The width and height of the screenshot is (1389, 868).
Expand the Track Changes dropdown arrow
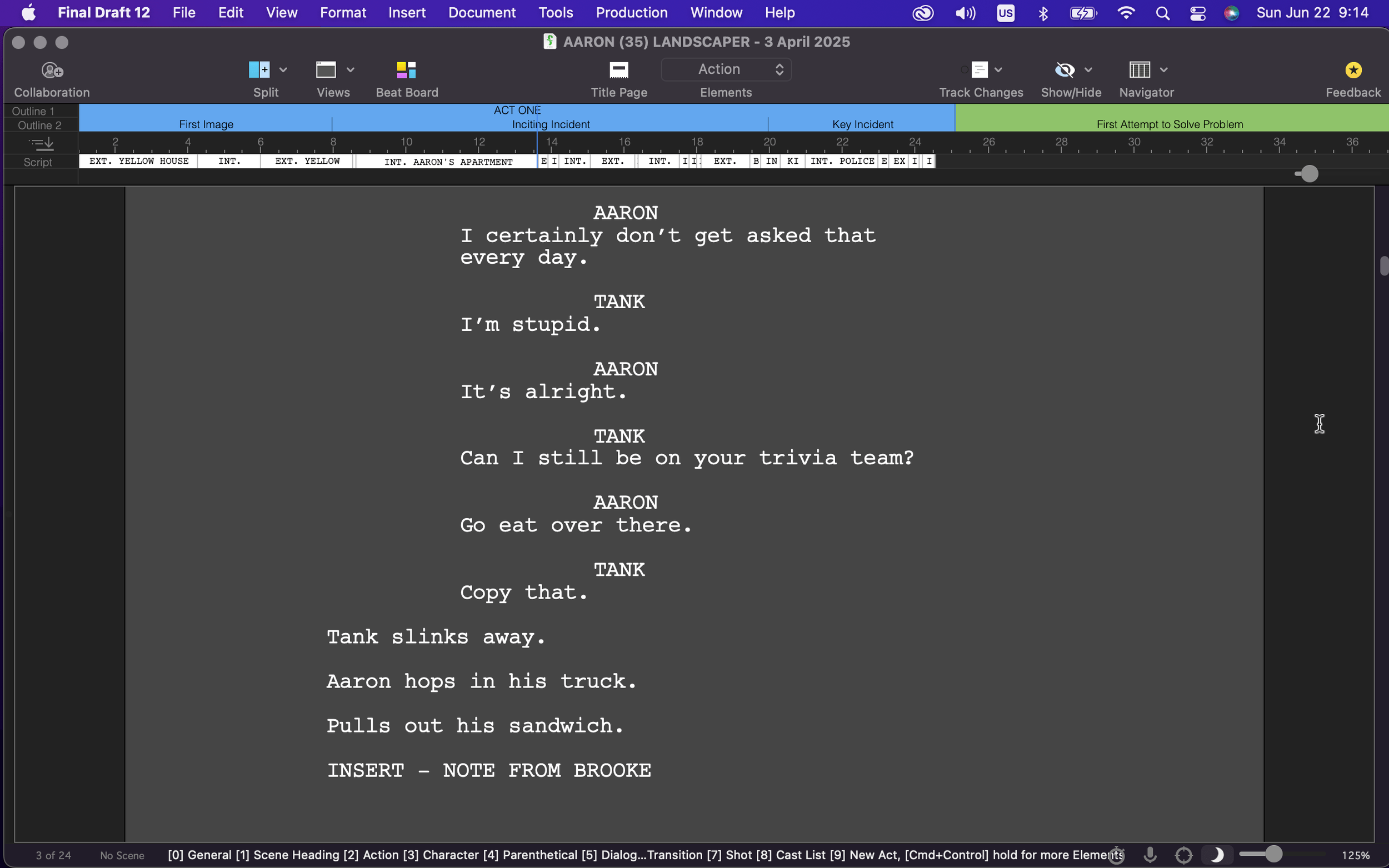[998, 70]
